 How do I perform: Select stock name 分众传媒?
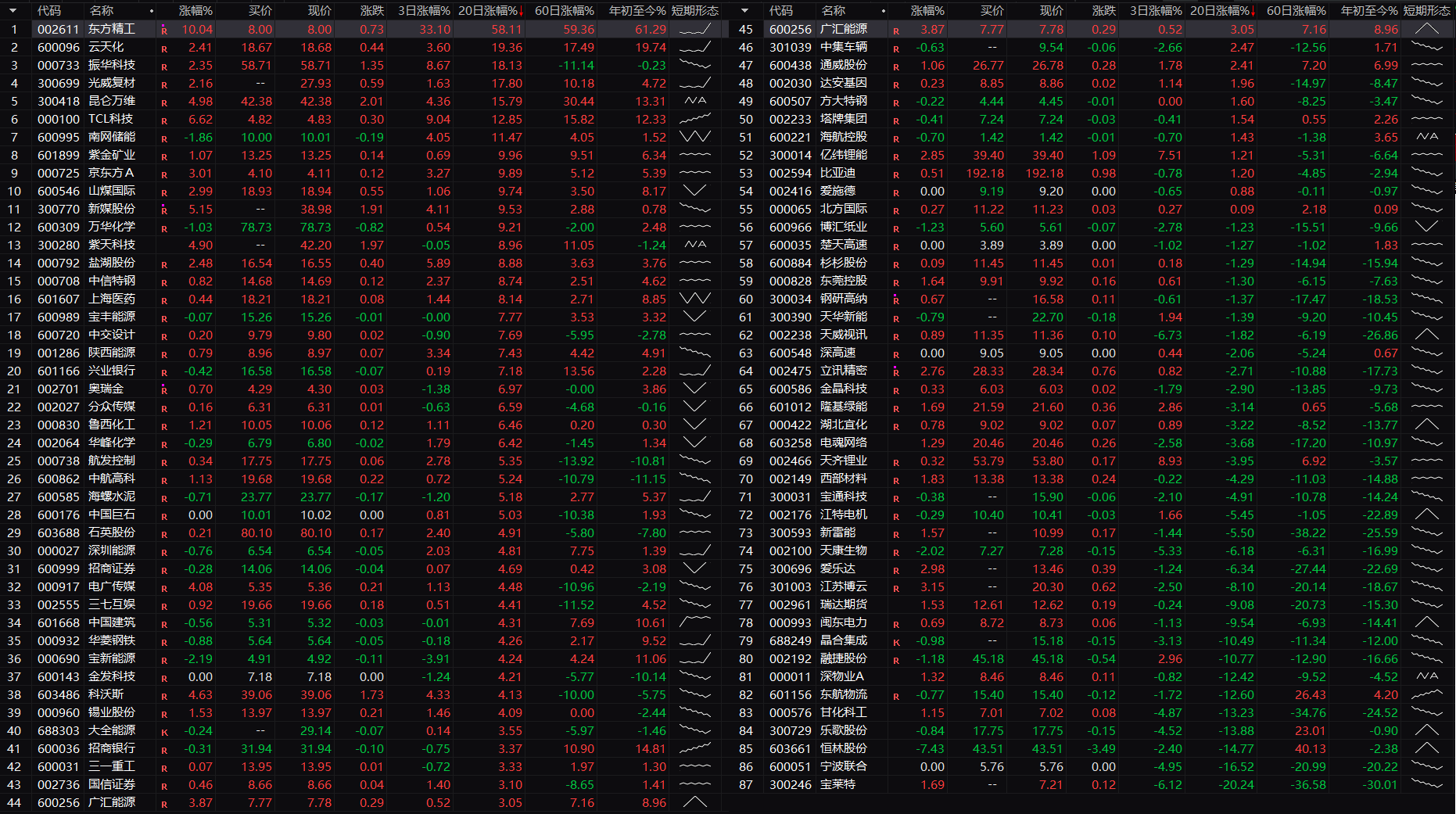click(x=112, y=407)
